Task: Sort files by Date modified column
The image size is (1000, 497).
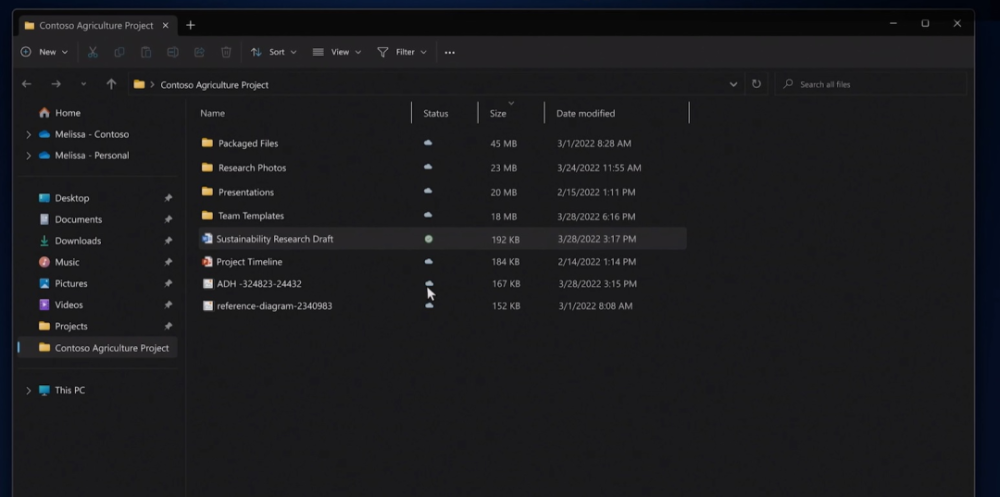Action: pos(586,114)
